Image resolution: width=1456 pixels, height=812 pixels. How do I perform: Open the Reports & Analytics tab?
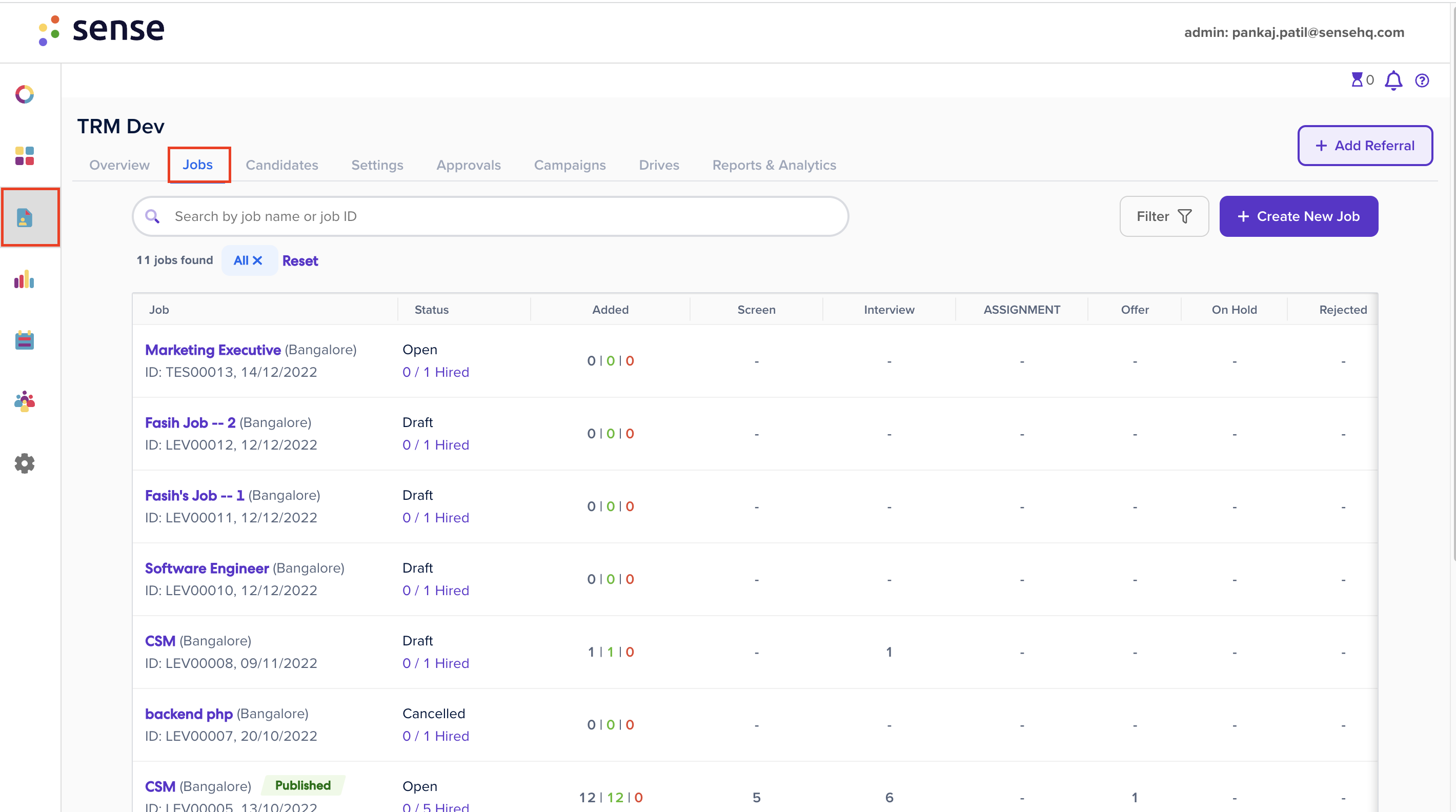click(x=774, y=165)
